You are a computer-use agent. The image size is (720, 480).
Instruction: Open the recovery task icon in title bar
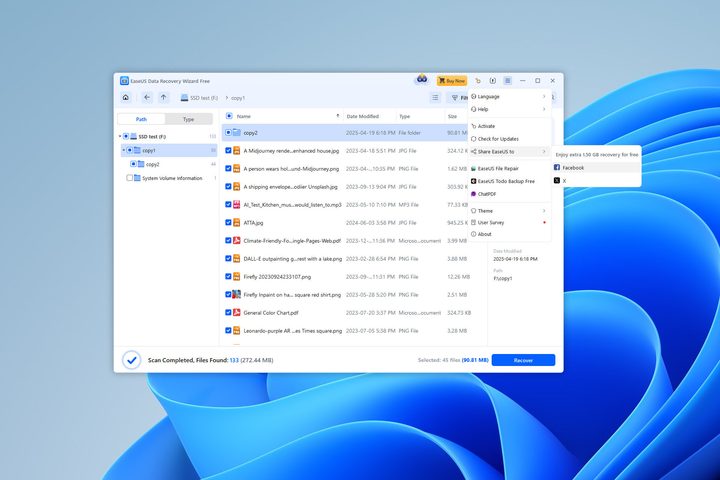(x=493, y=80)
